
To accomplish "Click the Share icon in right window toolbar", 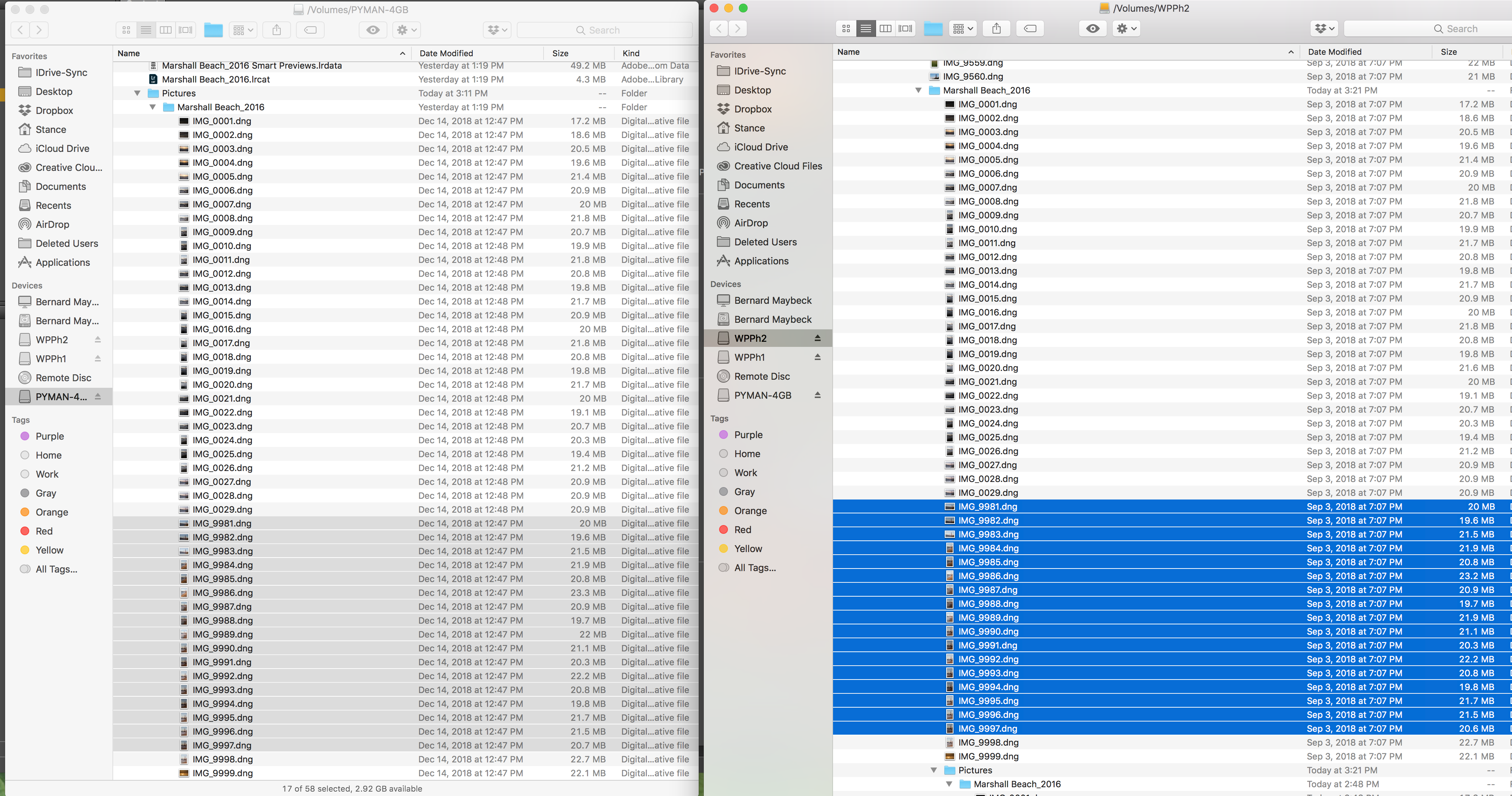I will pyautogui.click(x=996, y=28).
